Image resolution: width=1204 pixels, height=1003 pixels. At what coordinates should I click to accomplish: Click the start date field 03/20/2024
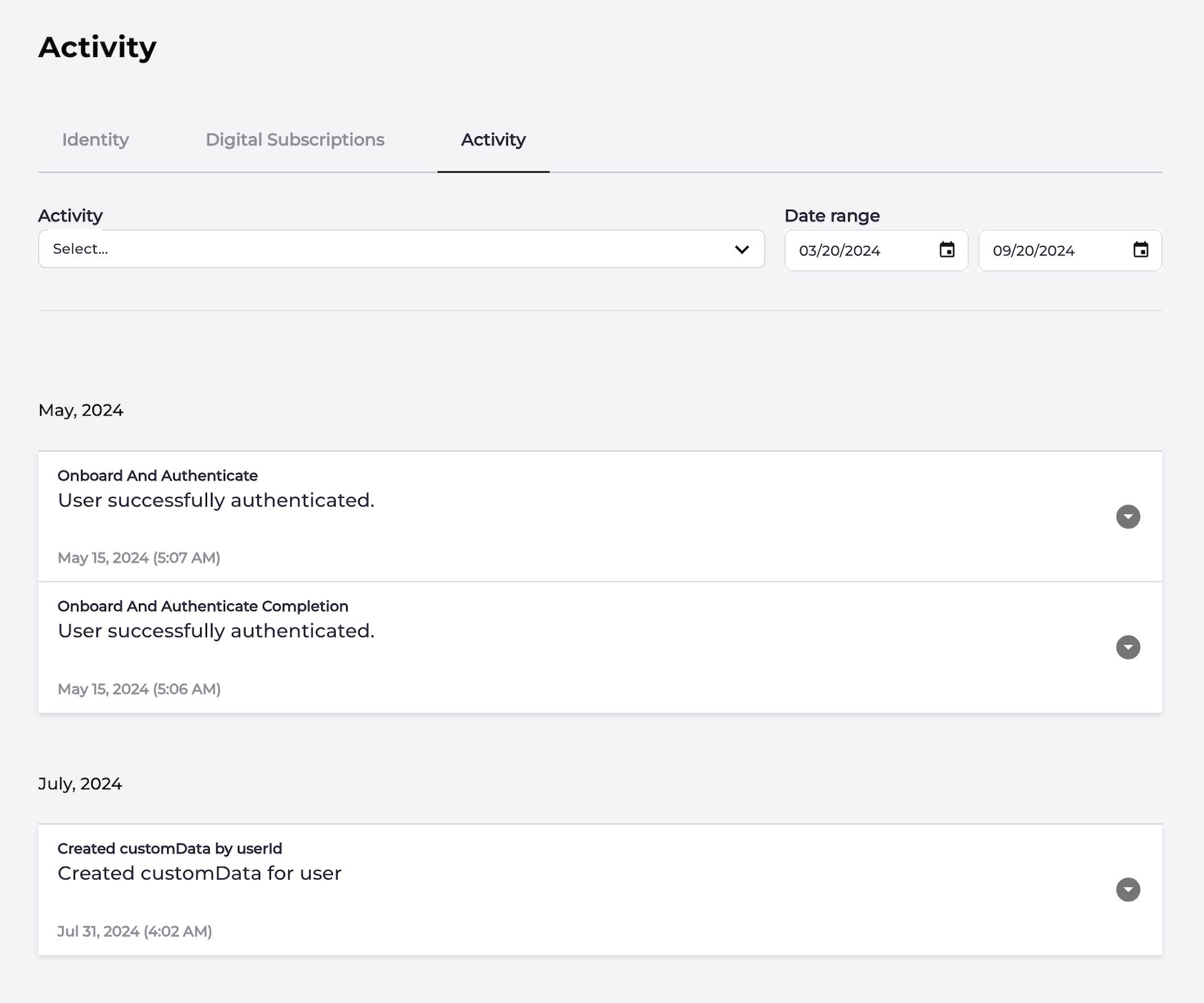(876, 250)
